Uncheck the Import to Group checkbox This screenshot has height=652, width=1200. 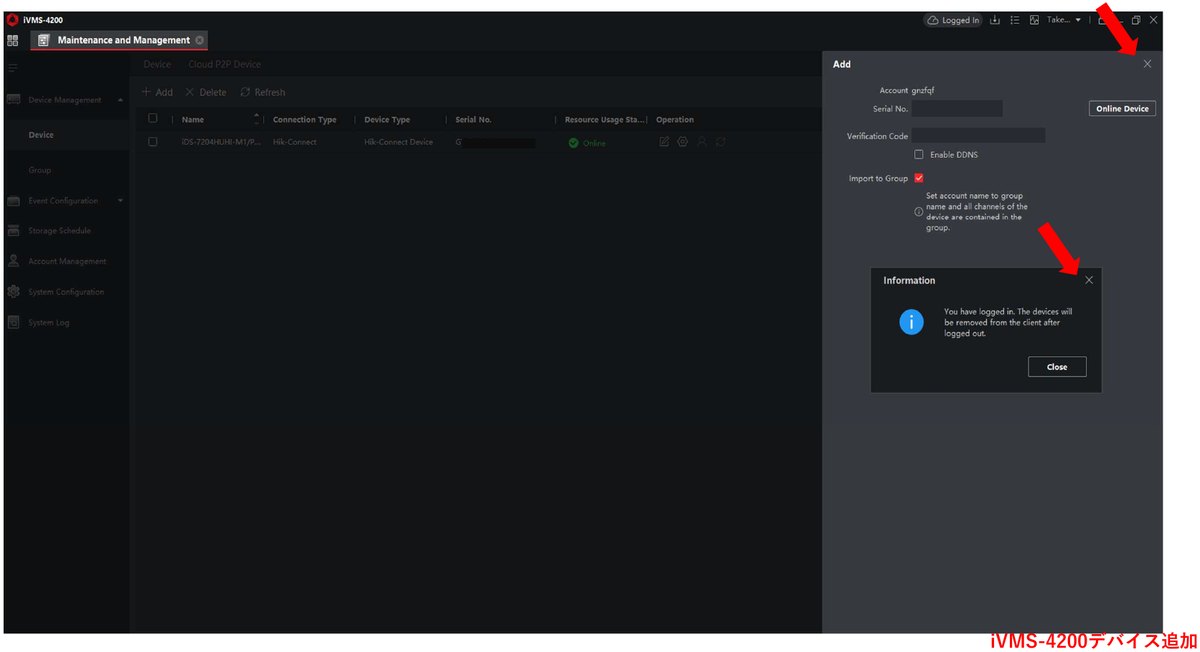[919, 178]
